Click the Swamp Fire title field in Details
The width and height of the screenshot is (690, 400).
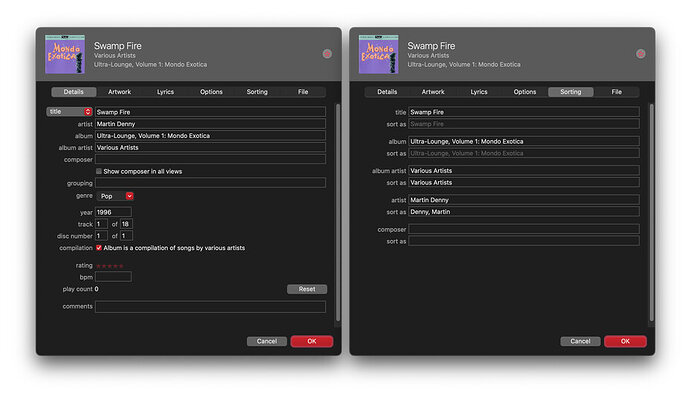pos(210,112)
